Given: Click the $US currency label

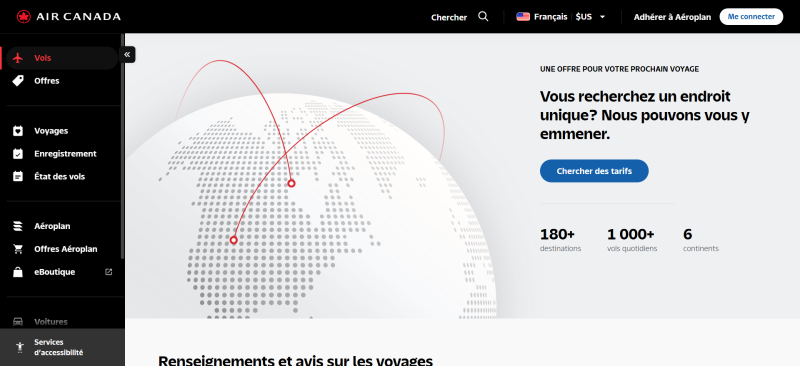Looking at the screenshot, I should click(584, 17).
